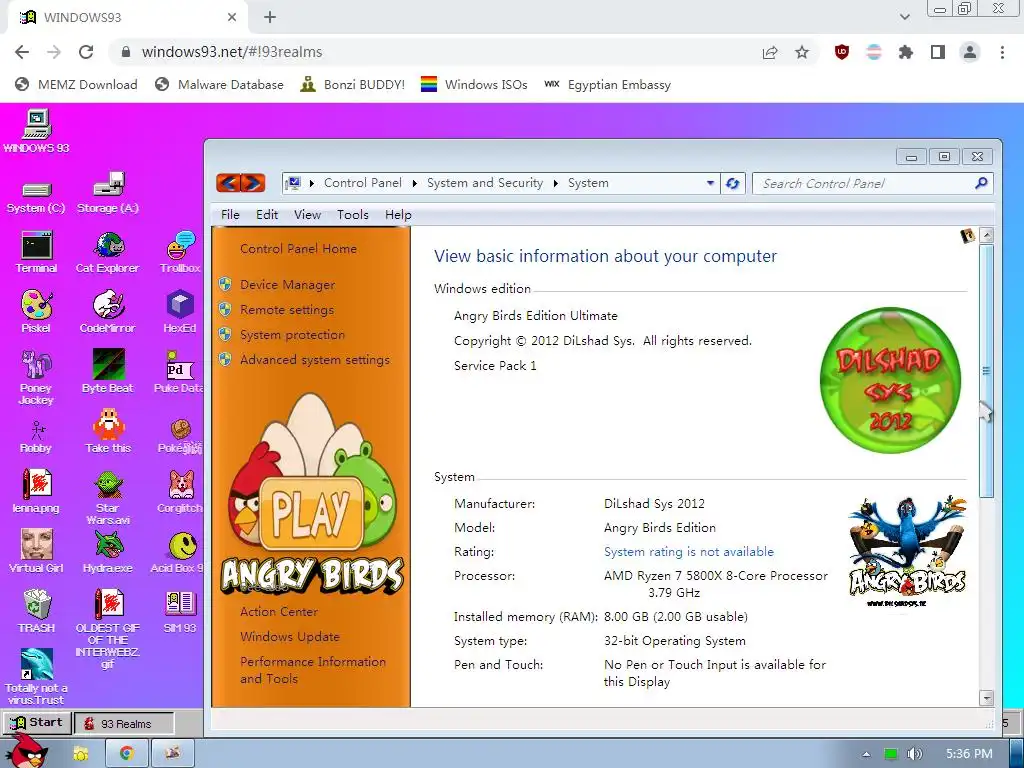
Task: Open the address bar history dropdown arrow
Action: coord(711,184)
